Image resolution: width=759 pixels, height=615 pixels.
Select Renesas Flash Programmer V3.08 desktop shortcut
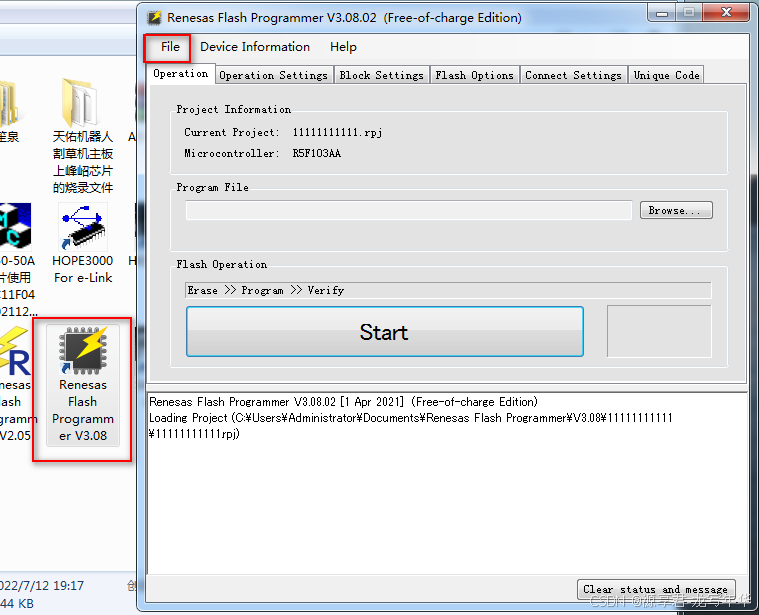coord(83,385)
